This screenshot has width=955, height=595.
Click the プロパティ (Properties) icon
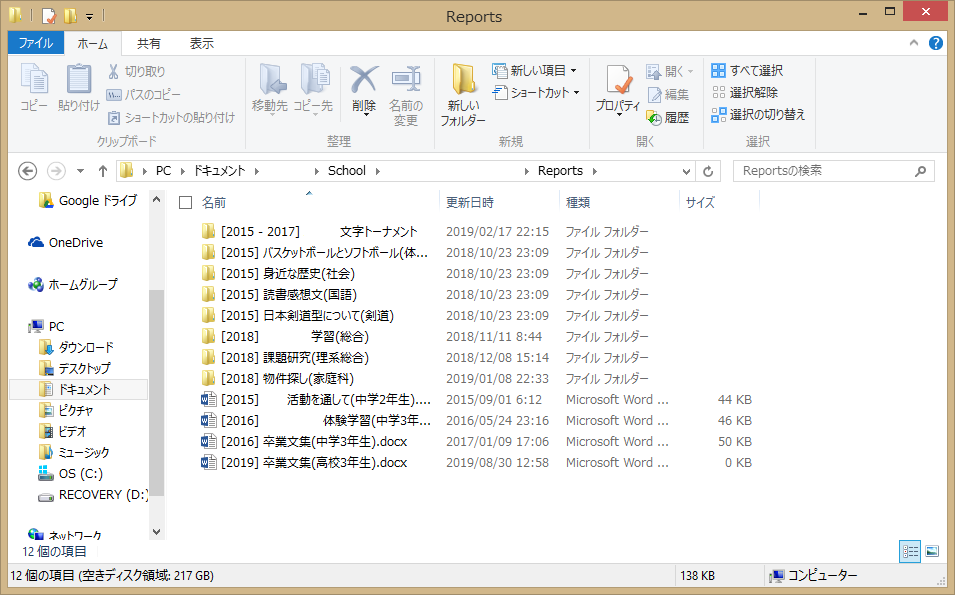[x=617, y=92]
